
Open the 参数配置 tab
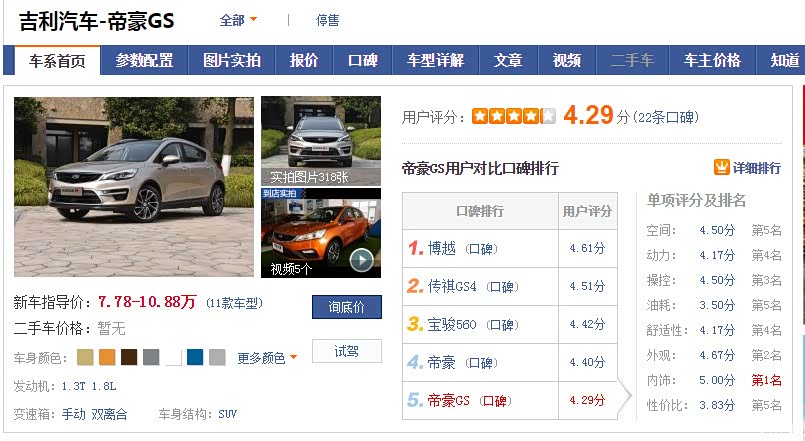coord(144,61)
